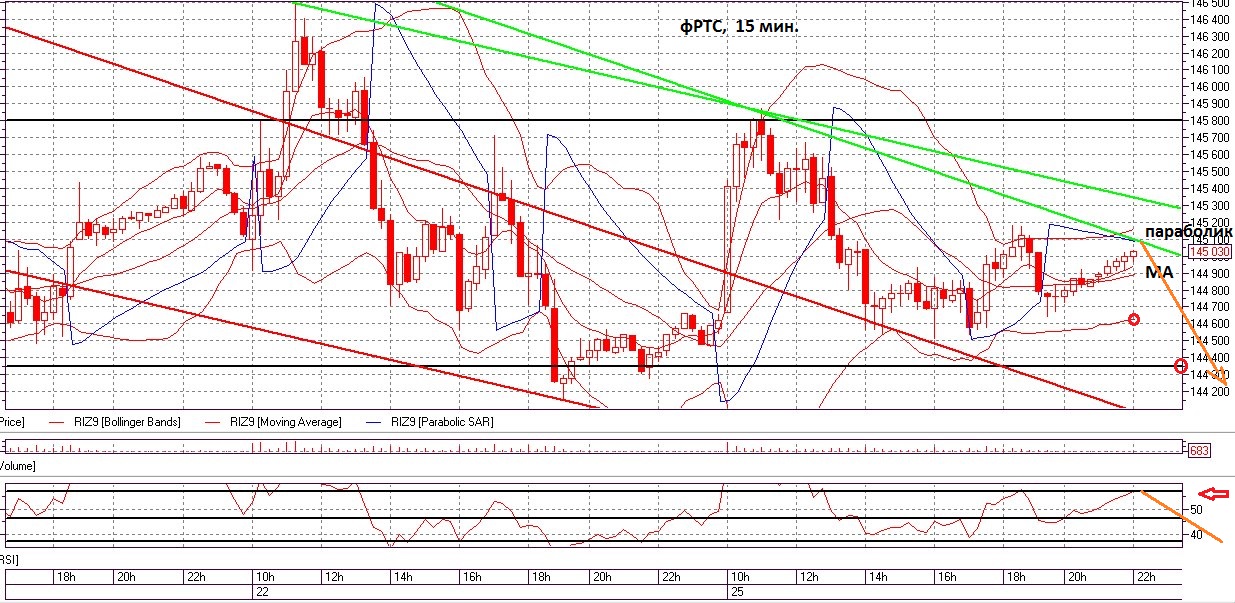
Task: Click price axis label 145 600
Action: click(1208, 154)
